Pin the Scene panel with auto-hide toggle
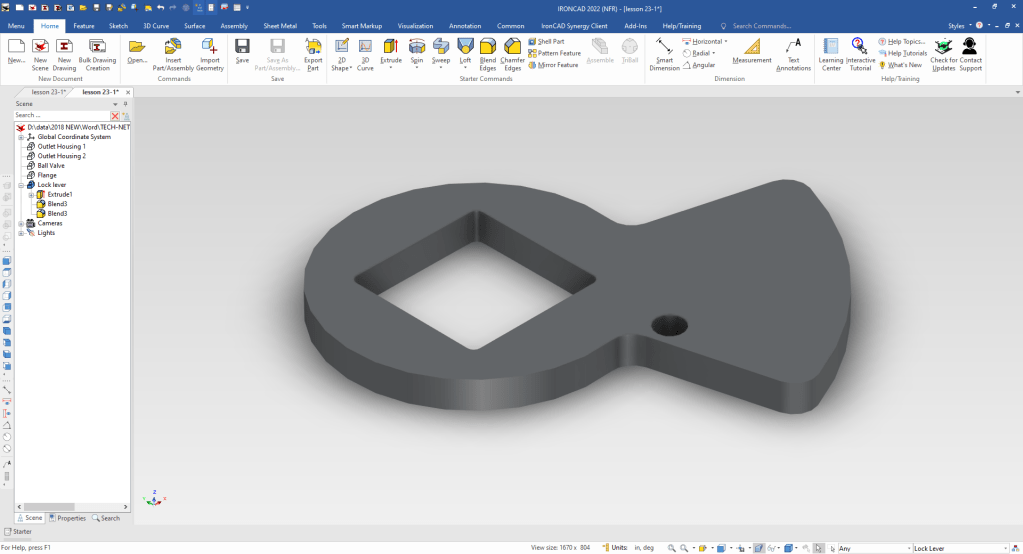 tap(125, 103)
